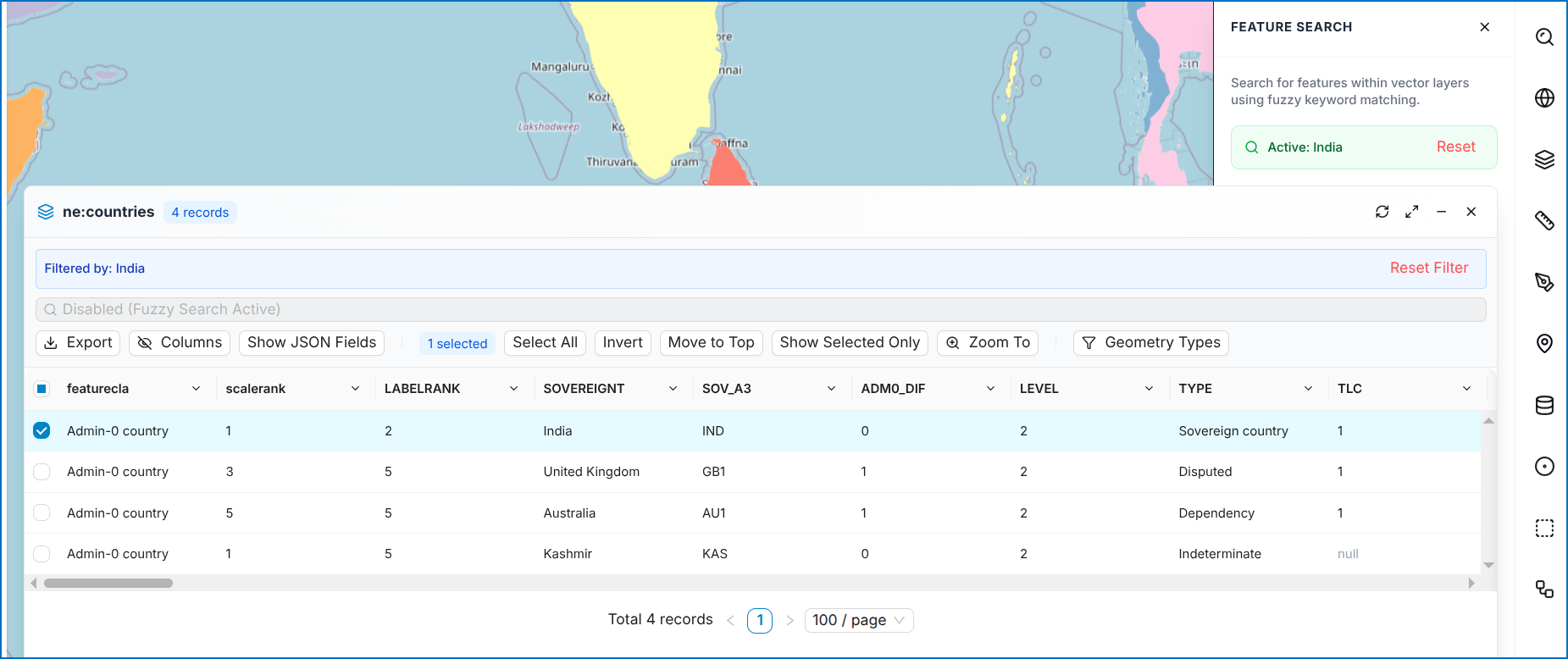Refresh the ne:countries table data
Viewport: 1568px width, 659px height.
coord(1382,212)
